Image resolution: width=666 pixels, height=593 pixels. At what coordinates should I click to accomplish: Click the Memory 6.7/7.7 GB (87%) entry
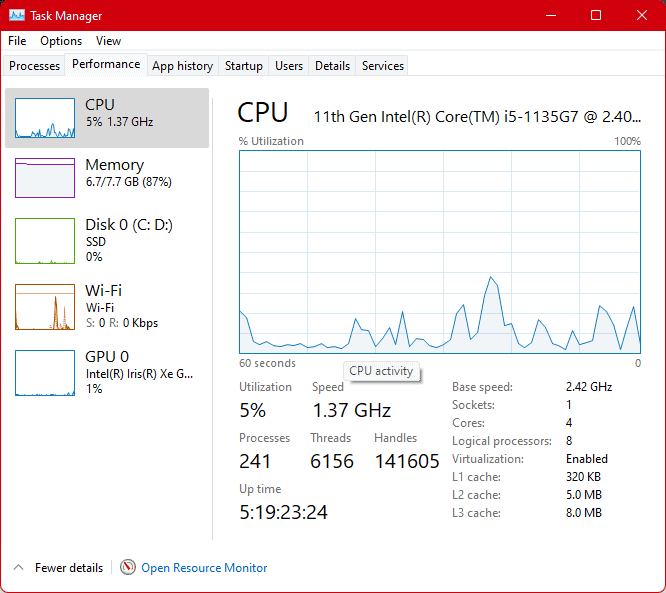click(107, 178)
